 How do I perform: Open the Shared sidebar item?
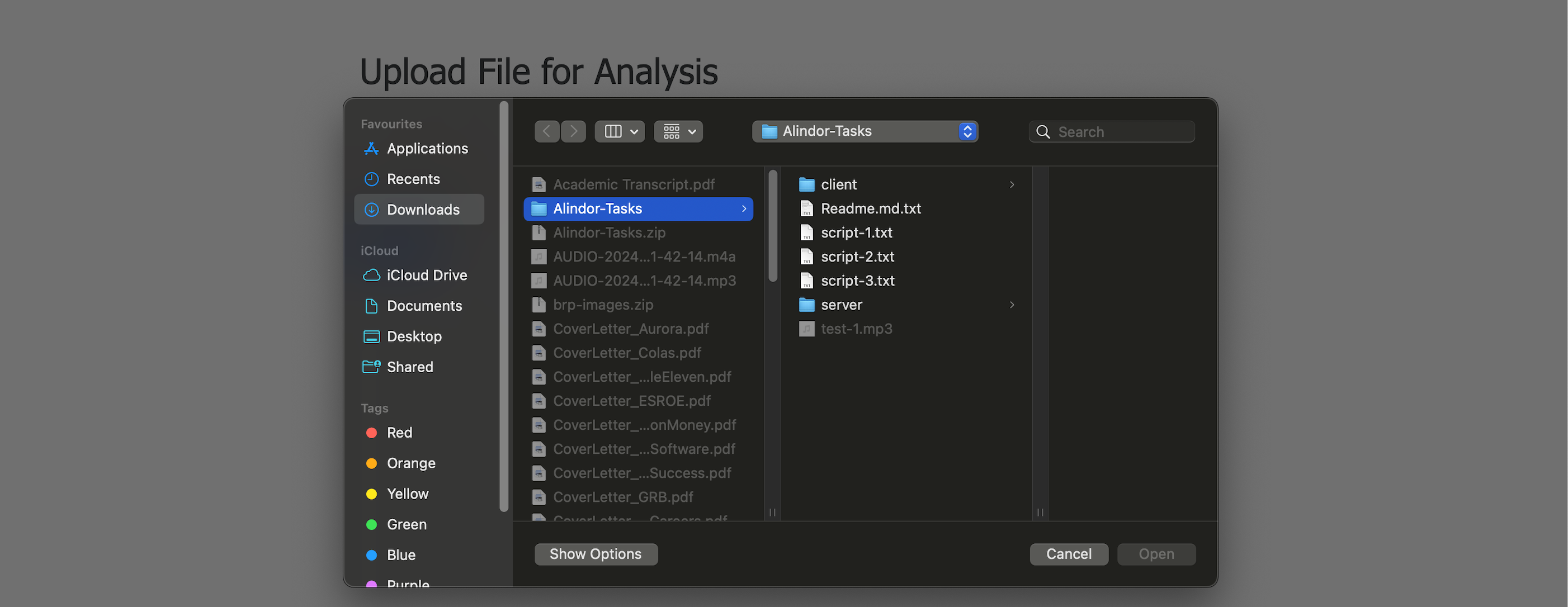pyautogui.click(x=410, y=367)
